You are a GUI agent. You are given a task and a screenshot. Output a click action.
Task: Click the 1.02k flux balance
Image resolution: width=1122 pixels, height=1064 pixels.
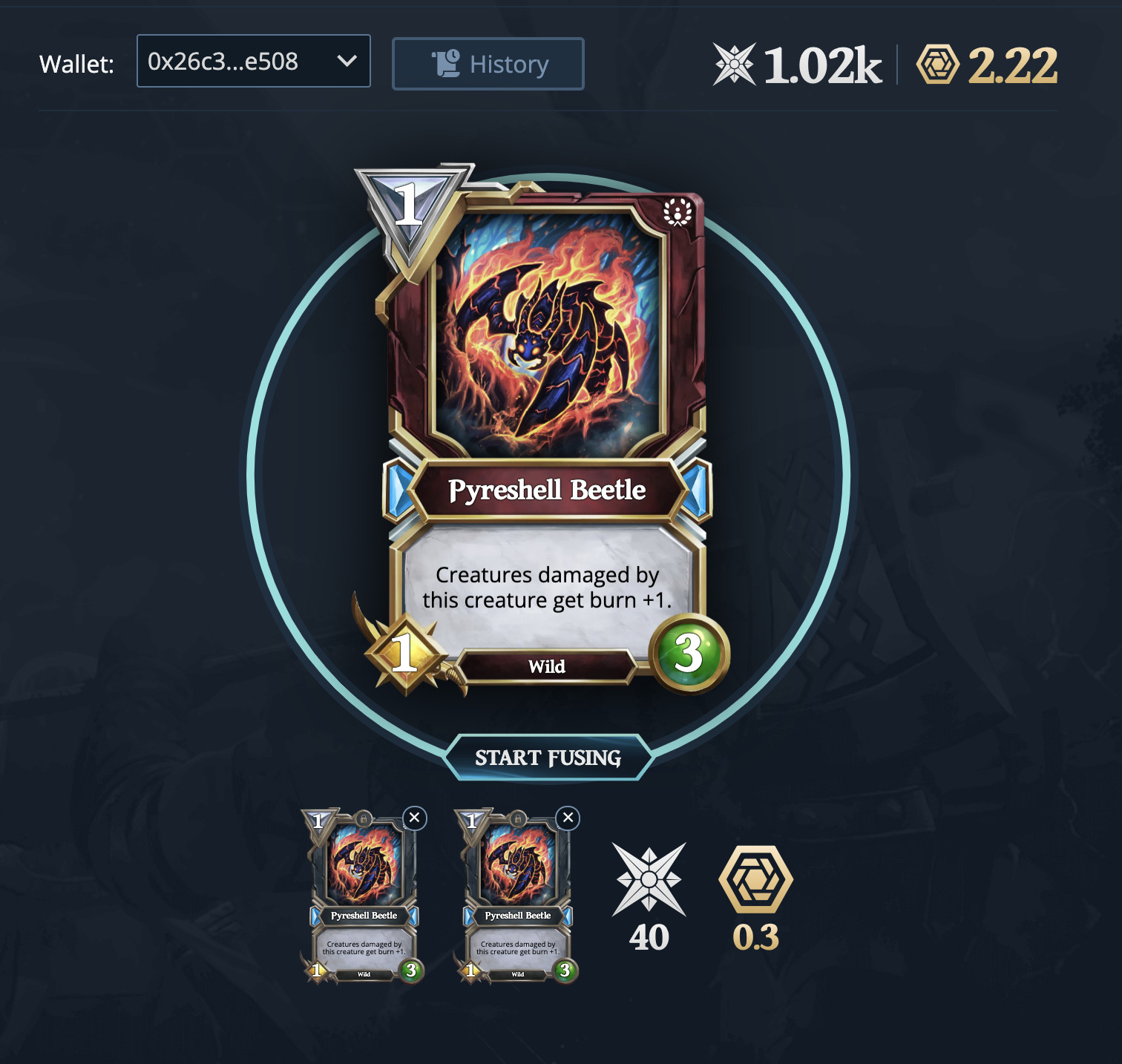tap(822, 65)
